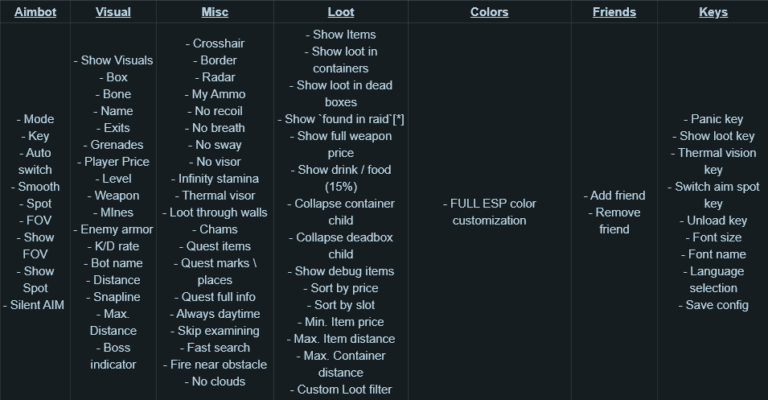Choose the Boss indicator entry
This screenshot has width=768, height=400.
point(113,356)
